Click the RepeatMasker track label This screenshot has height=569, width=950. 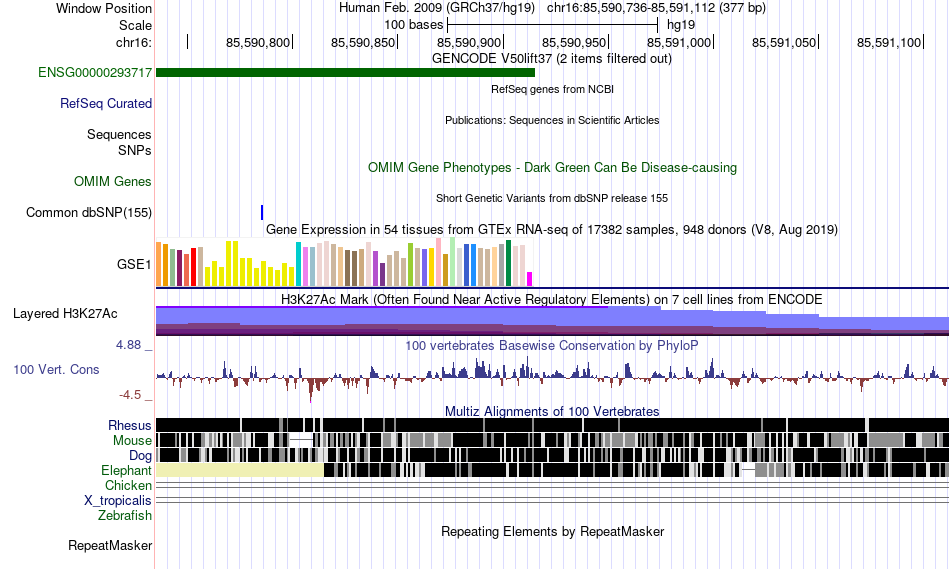point(110,545)
